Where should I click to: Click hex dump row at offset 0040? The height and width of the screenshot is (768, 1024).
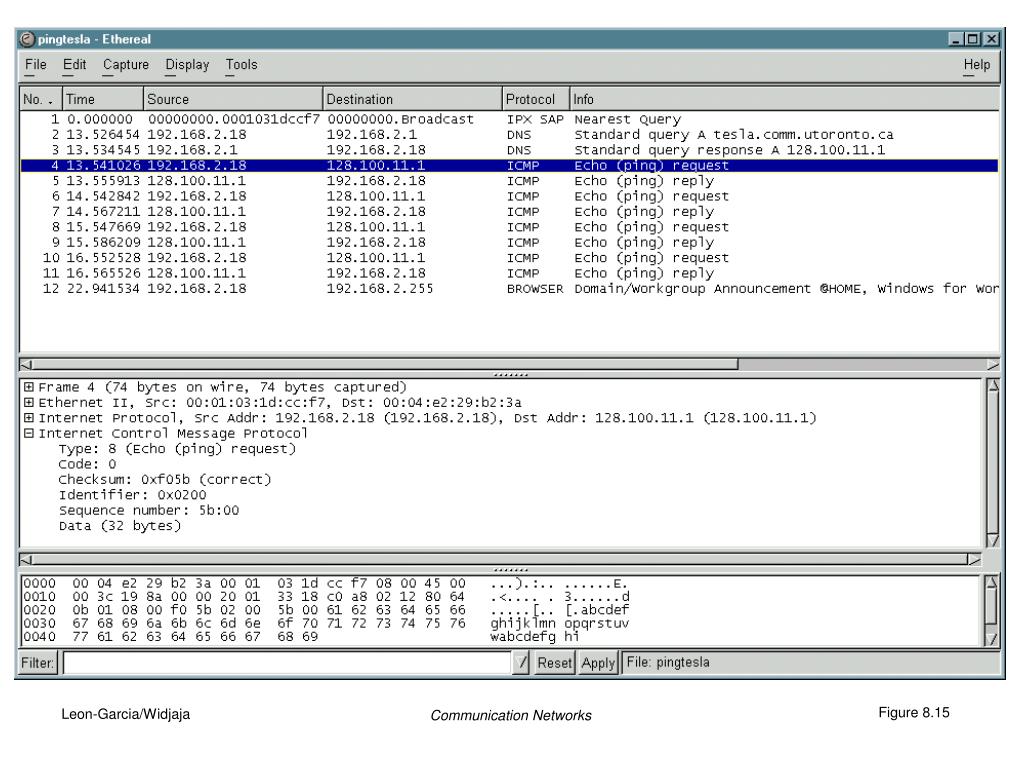pyautogui.click(x=300, y=637)
